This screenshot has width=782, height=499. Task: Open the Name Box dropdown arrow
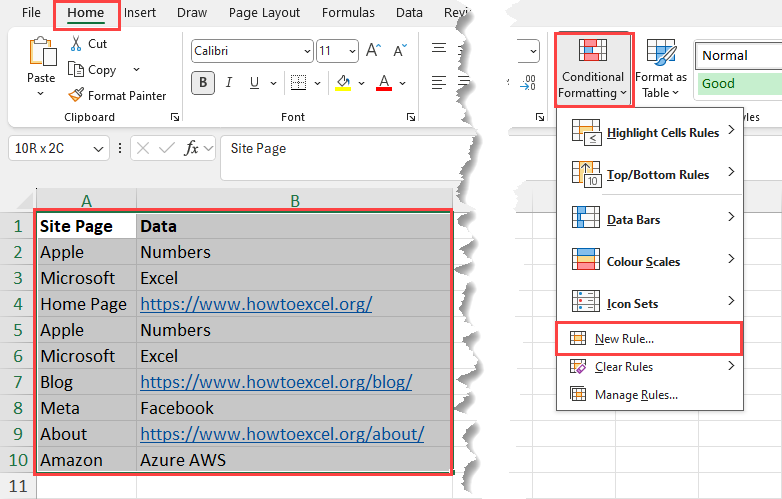click(x=98, y=149)
